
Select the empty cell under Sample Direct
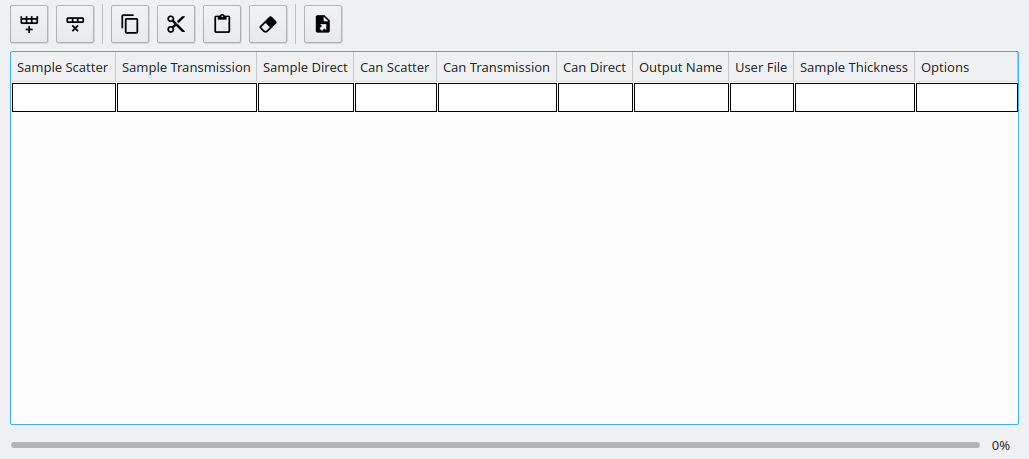pos(305,97)
